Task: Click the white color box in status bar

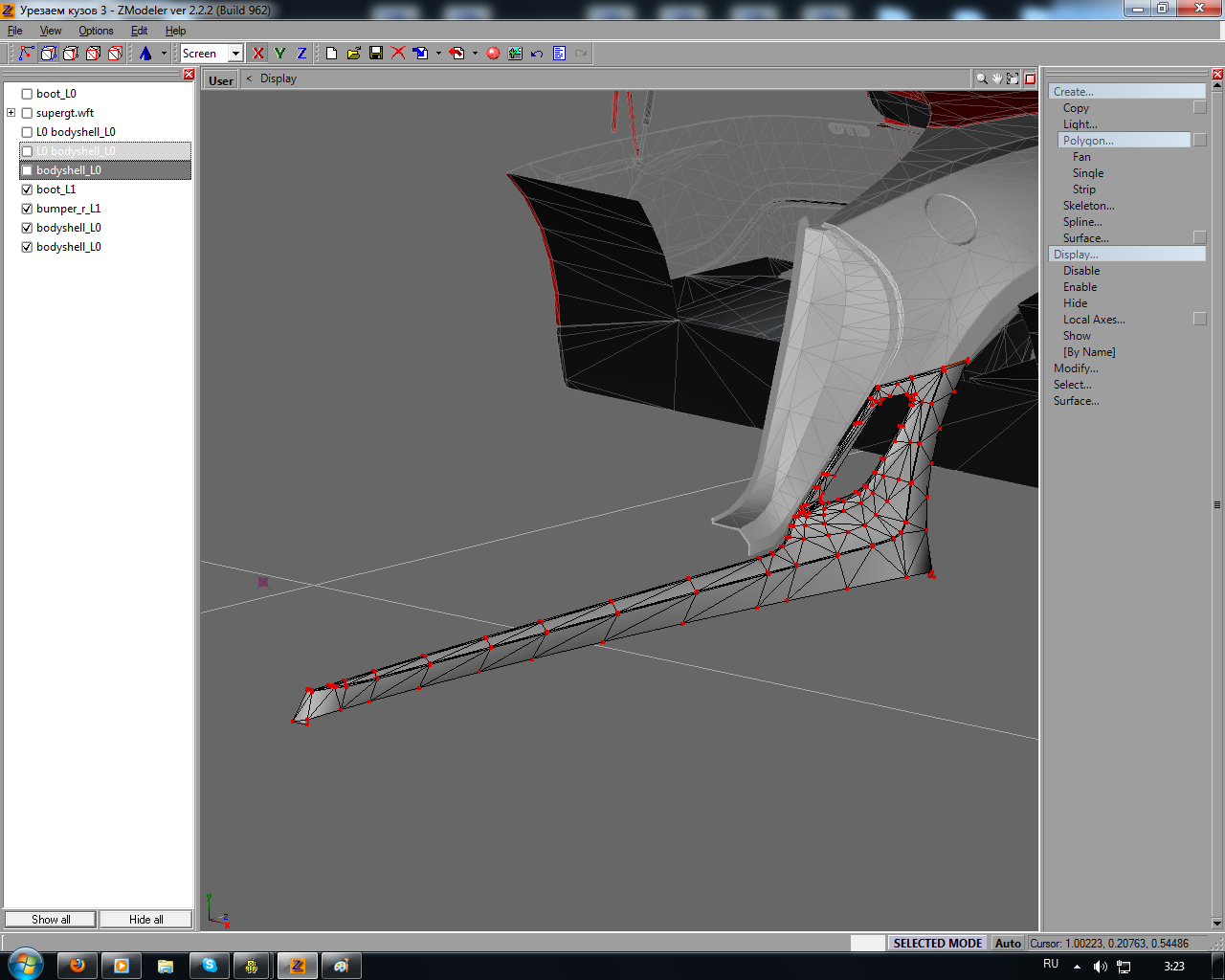Action: [x=867, y=943]
